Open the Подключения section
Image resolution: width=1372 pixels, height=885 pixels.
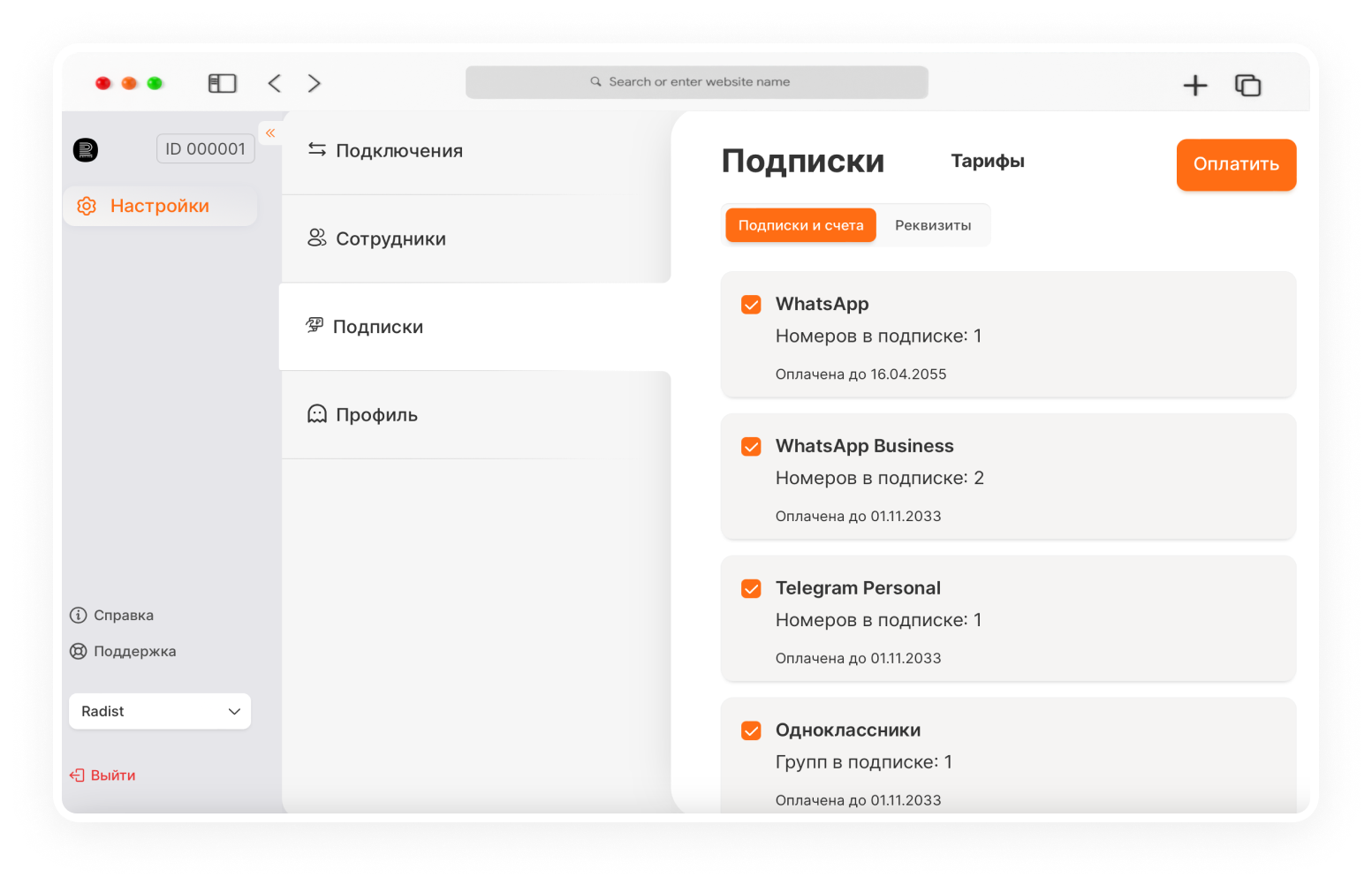475,151
